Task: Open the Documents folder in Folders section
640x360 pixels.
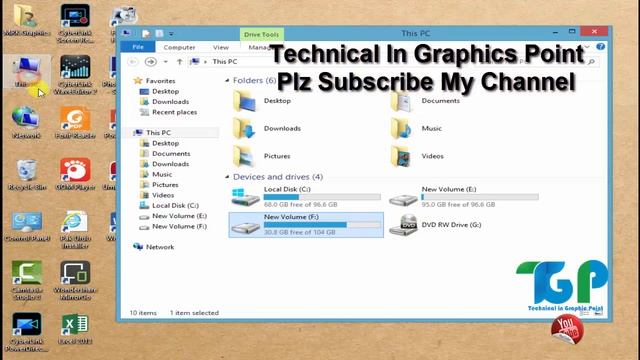Action: (x=425, y=101)
